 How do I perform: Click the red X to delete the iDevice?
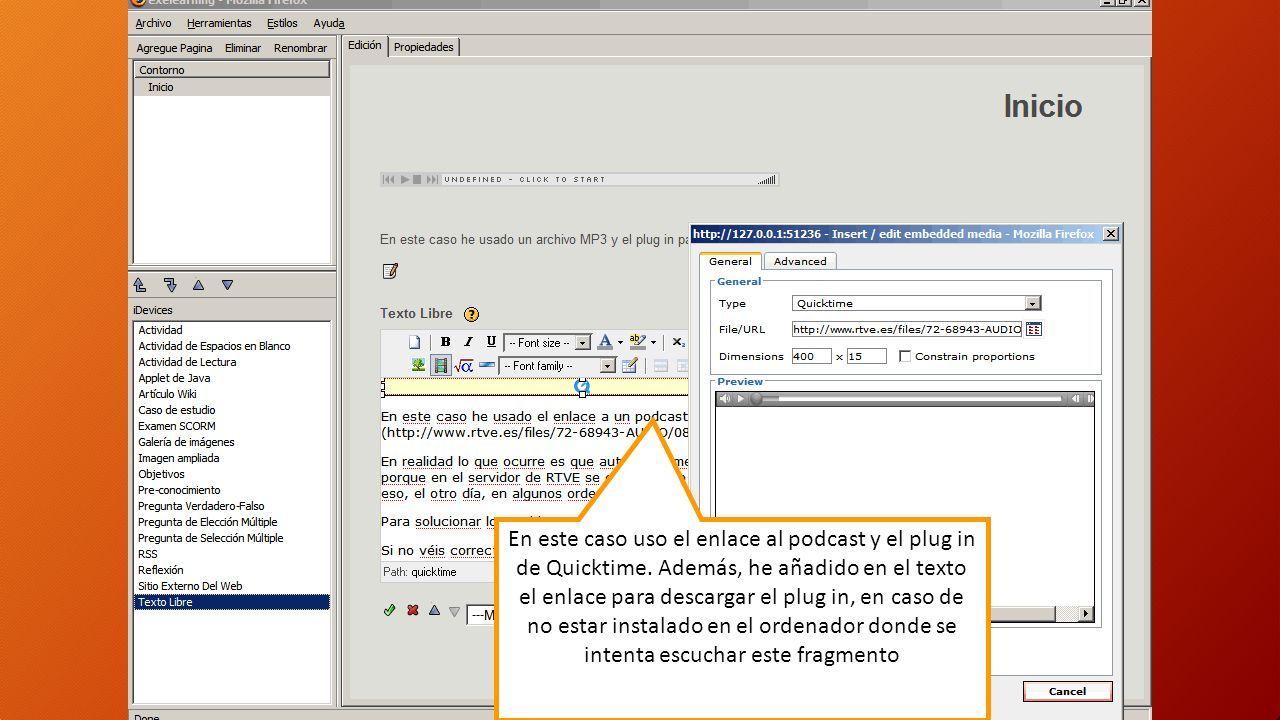(412, 610)
